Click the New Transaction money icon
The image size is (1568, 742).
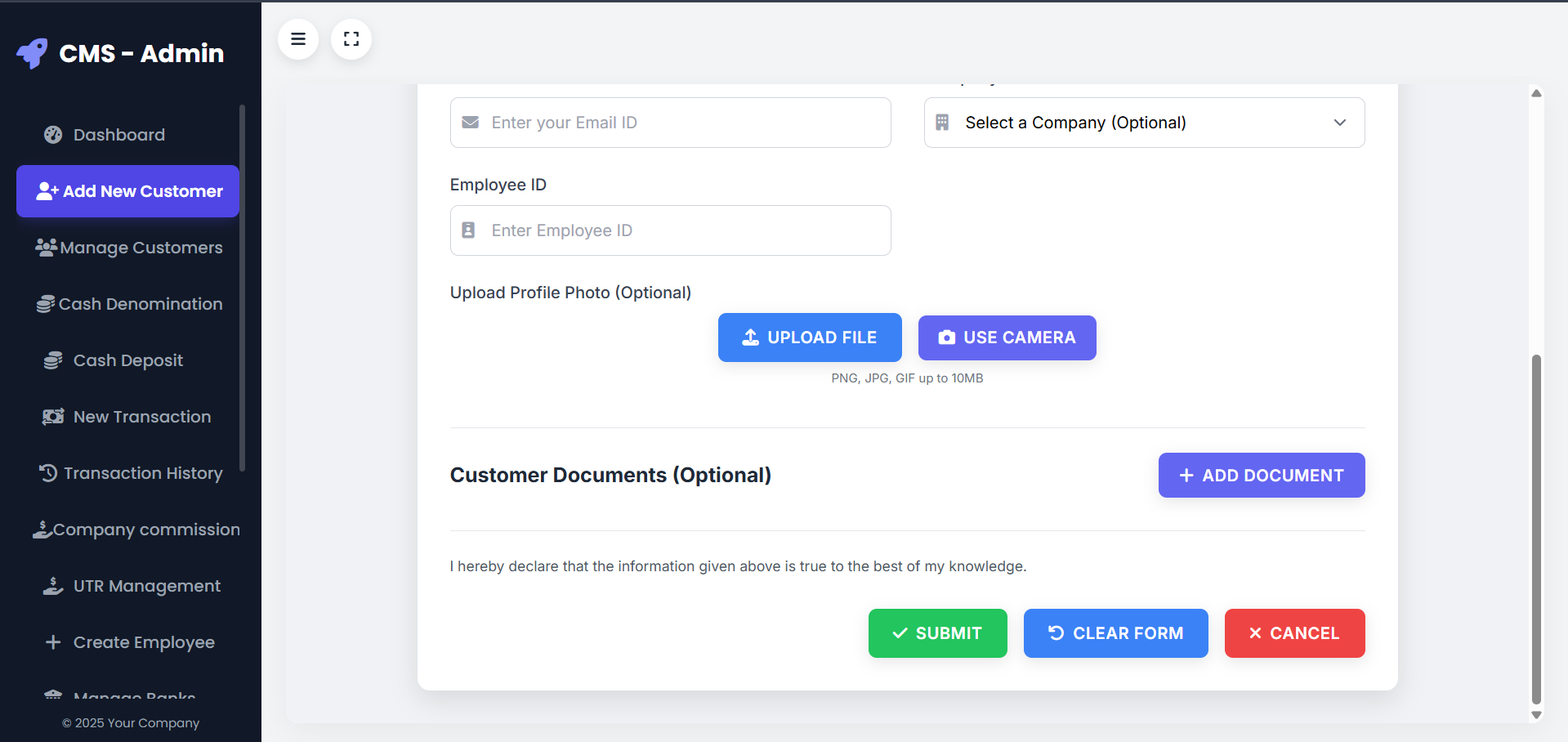coord(53,417)
